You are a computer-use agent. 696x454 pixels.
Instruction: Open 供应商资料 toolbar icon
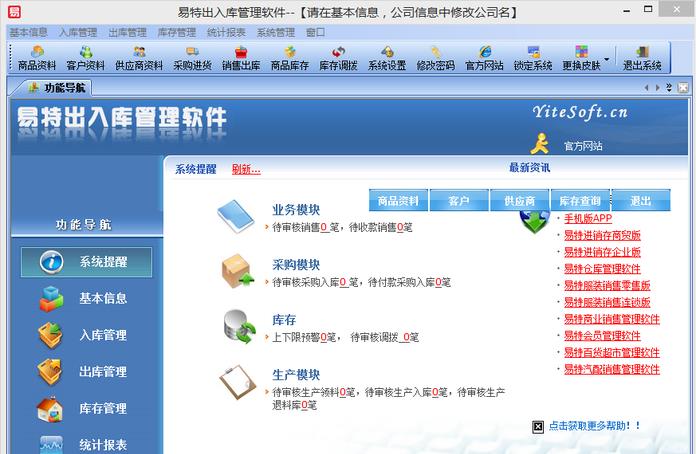[139, 58]
